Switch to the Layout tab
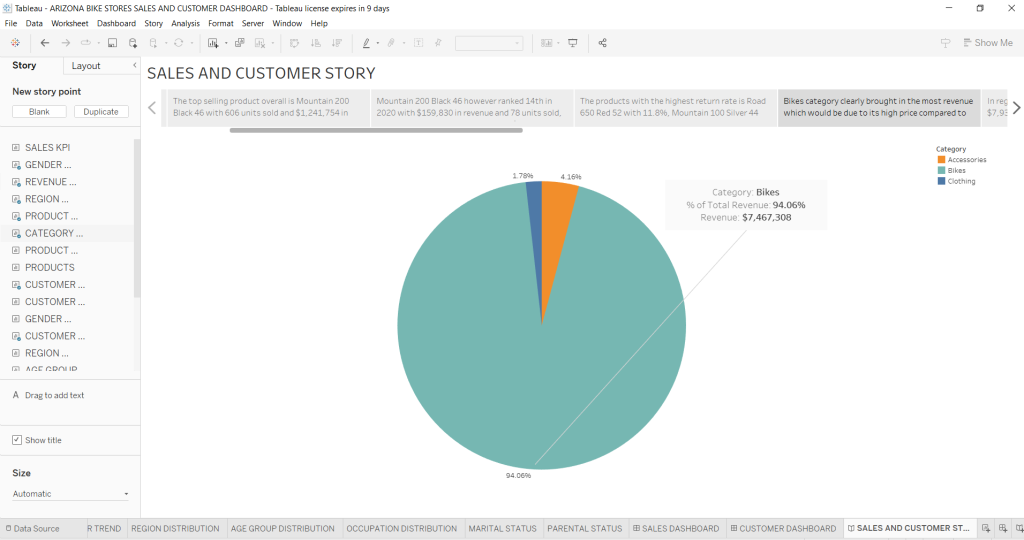The image size is (1024, 540). click(x=86, y=66)
